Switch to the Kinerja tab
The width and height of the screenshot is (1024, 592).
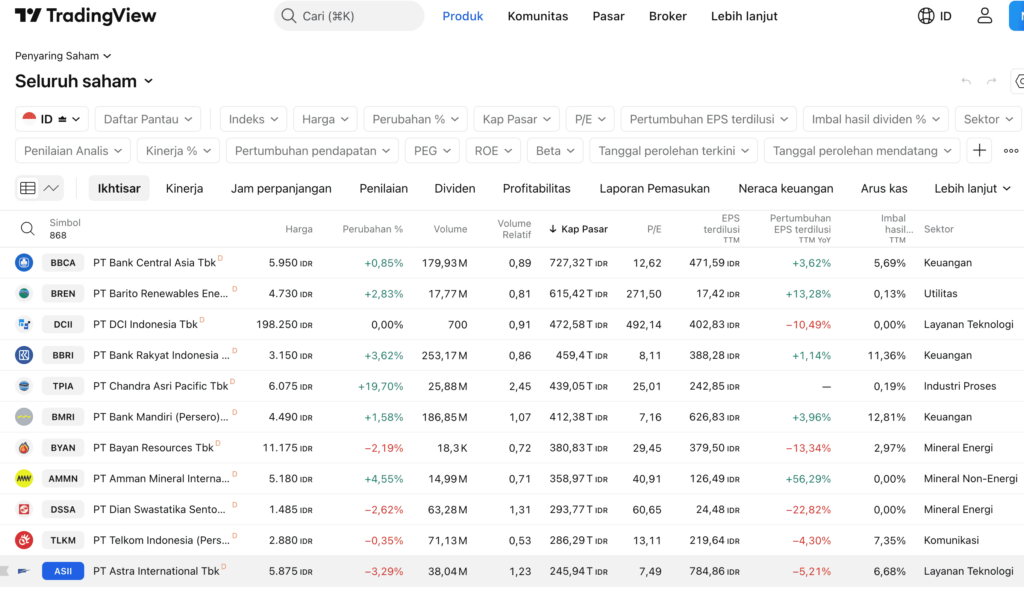pyautogui.click(x=184, y=188)
